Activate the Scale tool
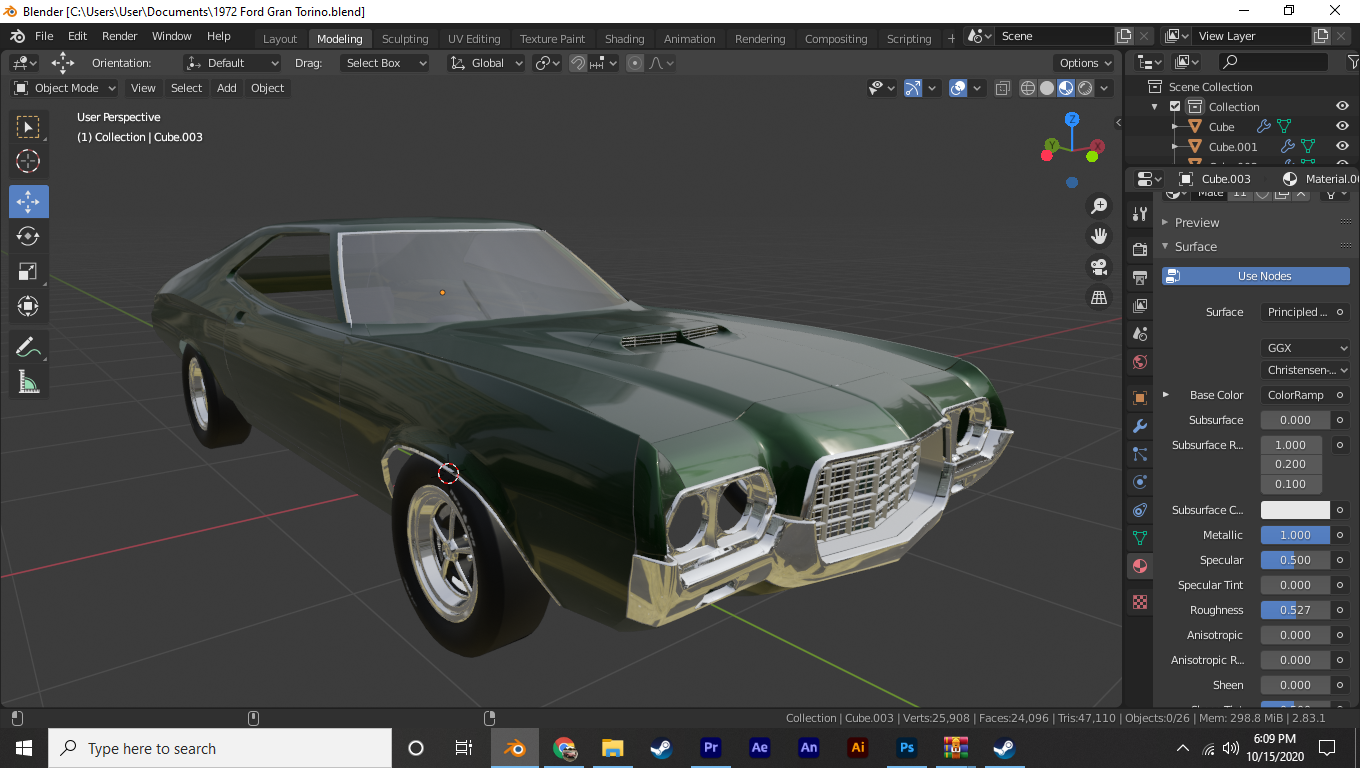Viewport: 1360px width, 768px height. coord(29,271)
